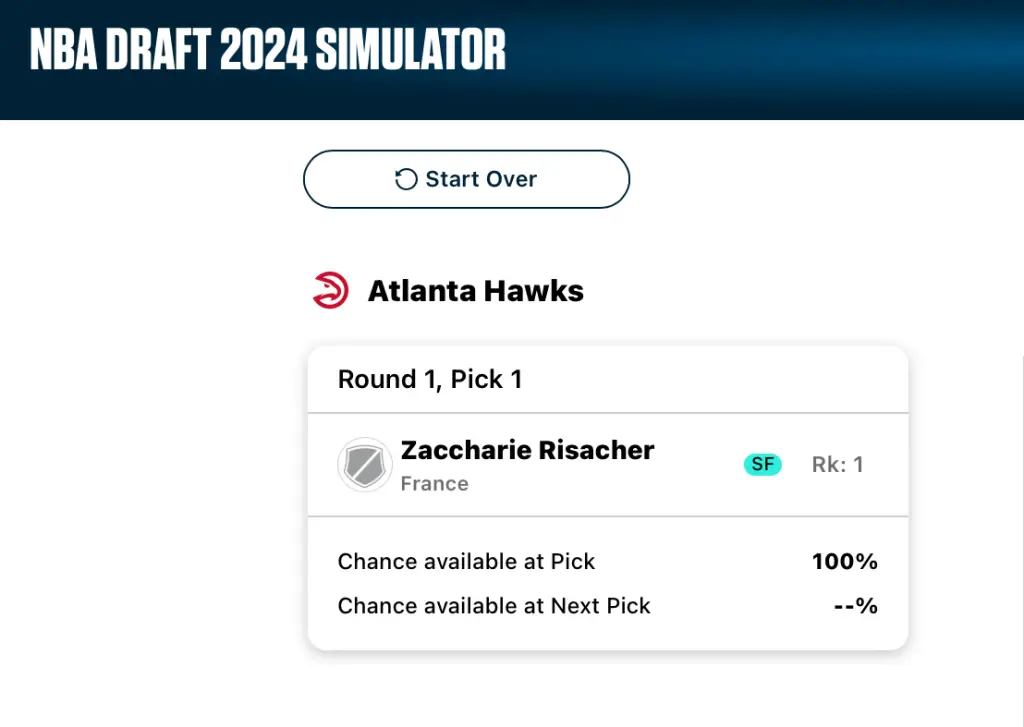The image size is (1024, 727).
Task: Select the teal SF position badge
Action: click(762, 464)
